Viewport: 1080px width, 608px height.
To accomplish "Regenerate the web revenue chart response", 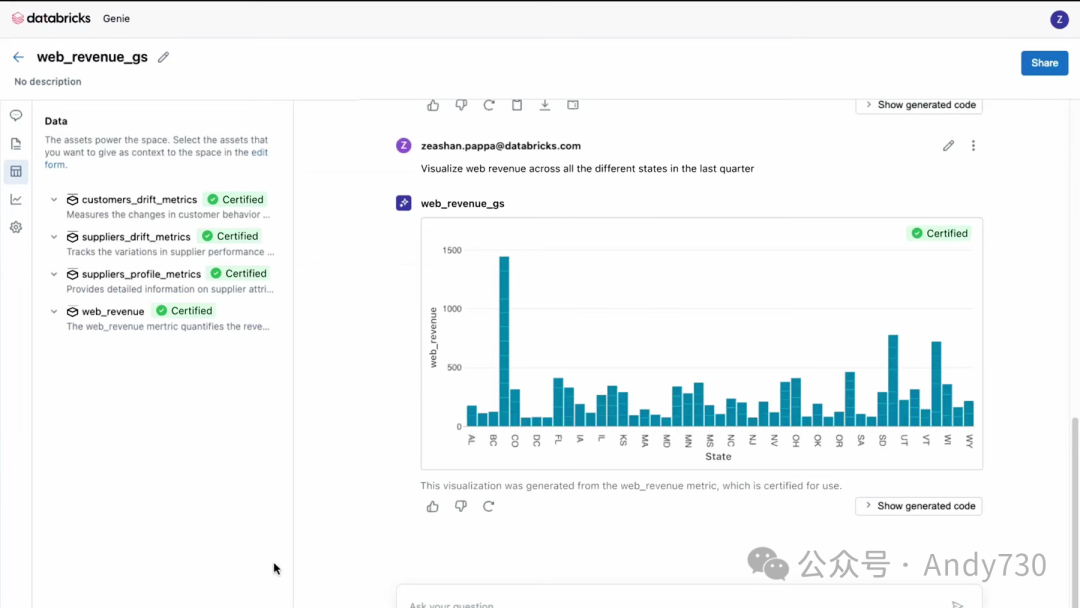I will coord(488,506).
